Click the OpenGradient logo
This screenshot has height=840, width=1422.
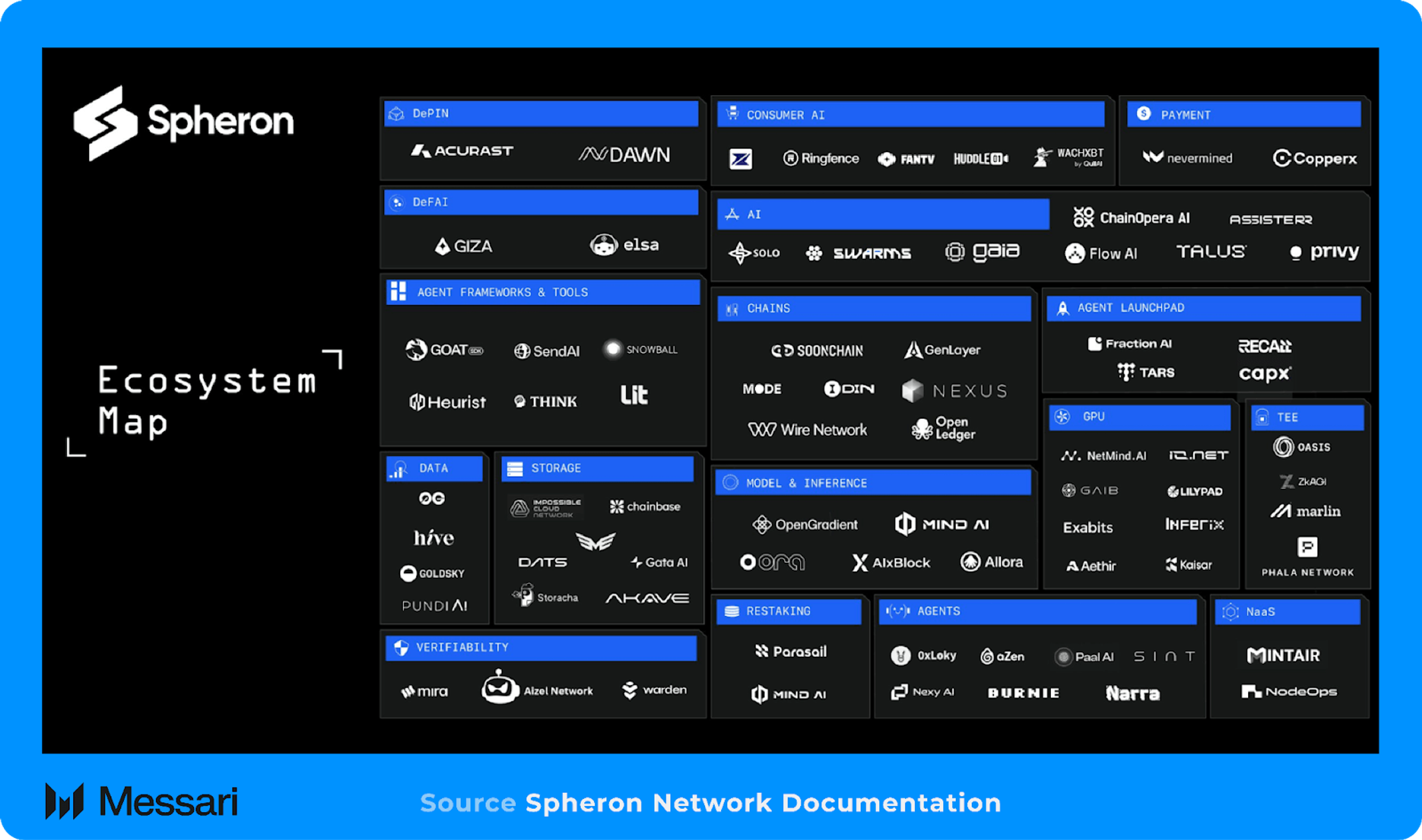point(805,525)
